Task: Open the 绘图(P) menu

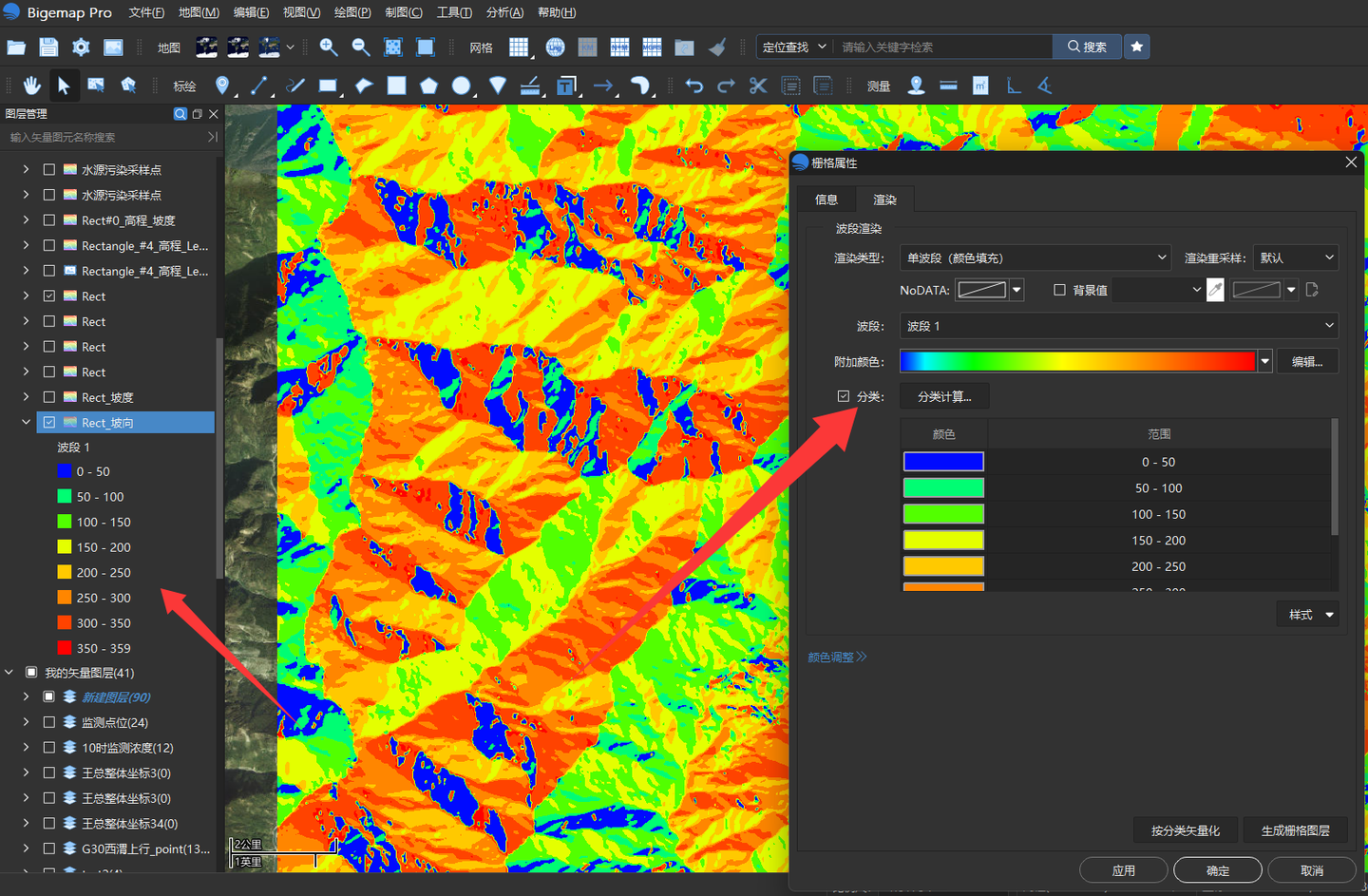Action: tap(352, 12)
